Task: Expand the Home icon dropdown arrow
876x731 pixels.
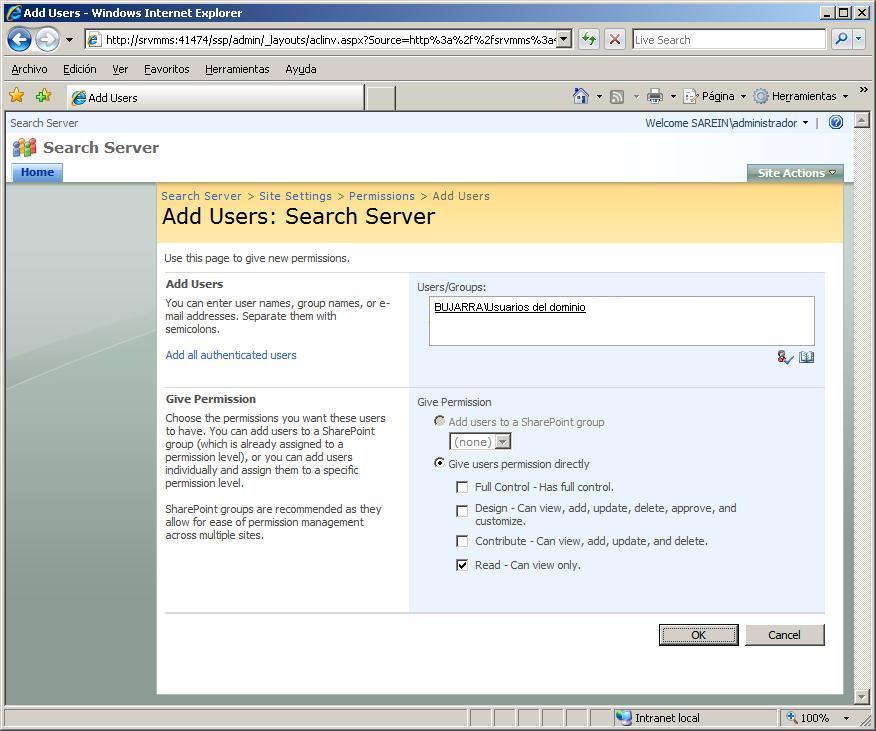Action: coord(599,97)
